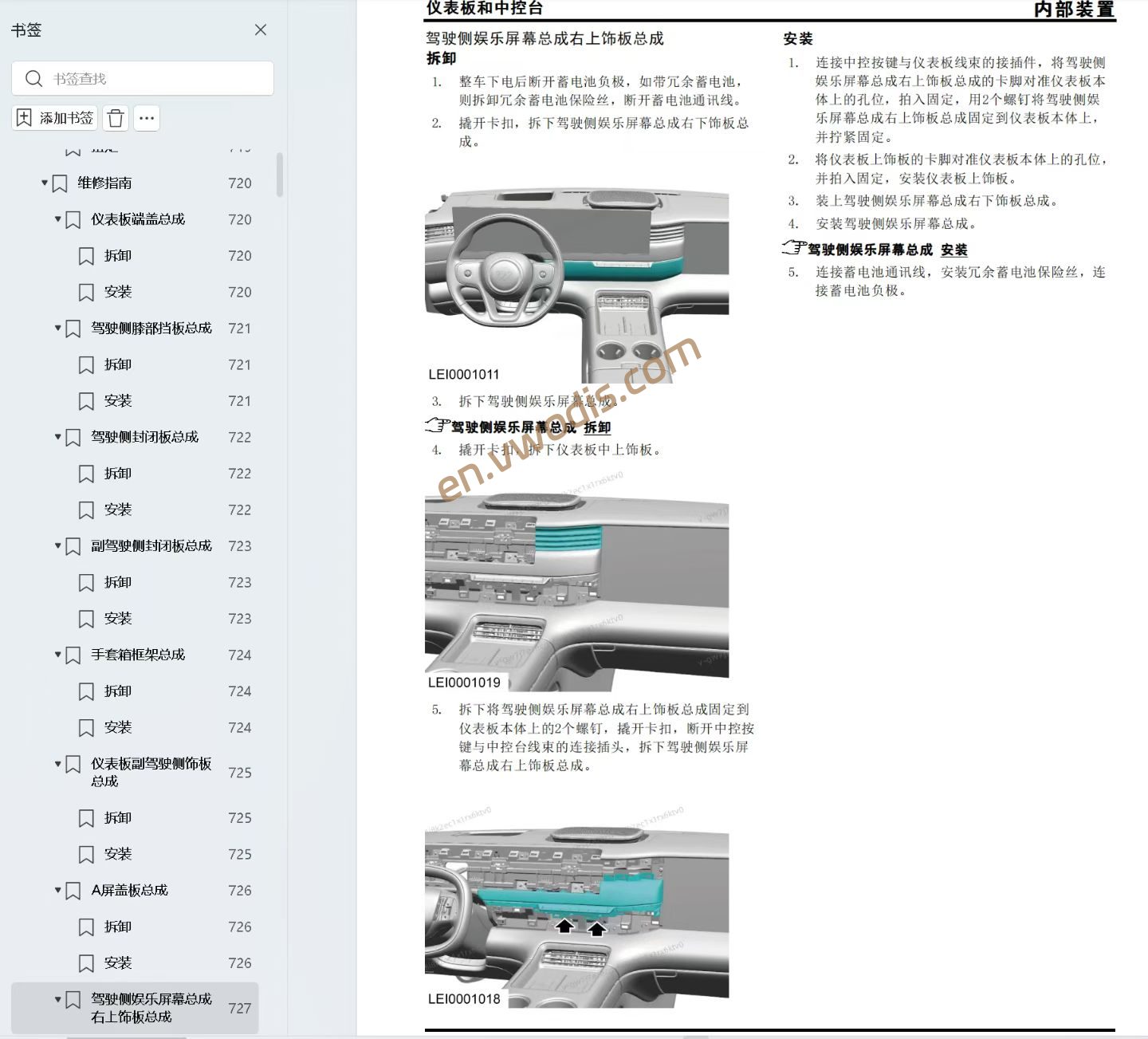Click bookmark icon beside 驾驶侧封闭板总成
This screenshot has width=1148, height=1039.
(73, 437)
